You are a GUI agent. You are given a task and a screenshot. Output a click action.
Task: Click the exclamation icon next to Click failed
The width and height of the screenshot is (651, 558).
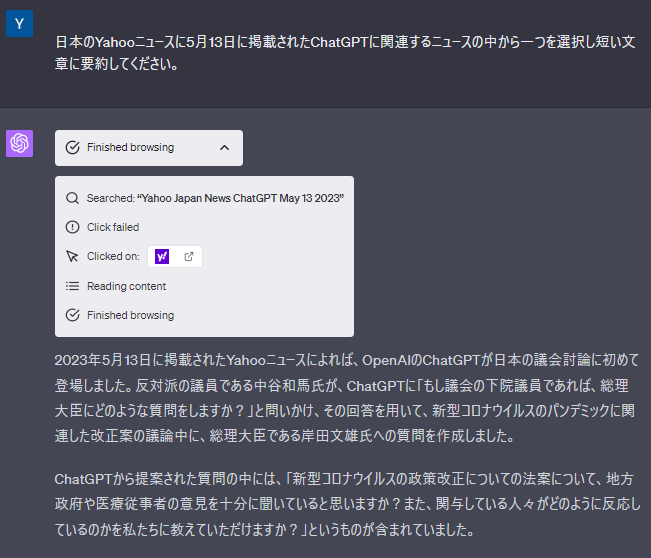click(73, 227)
